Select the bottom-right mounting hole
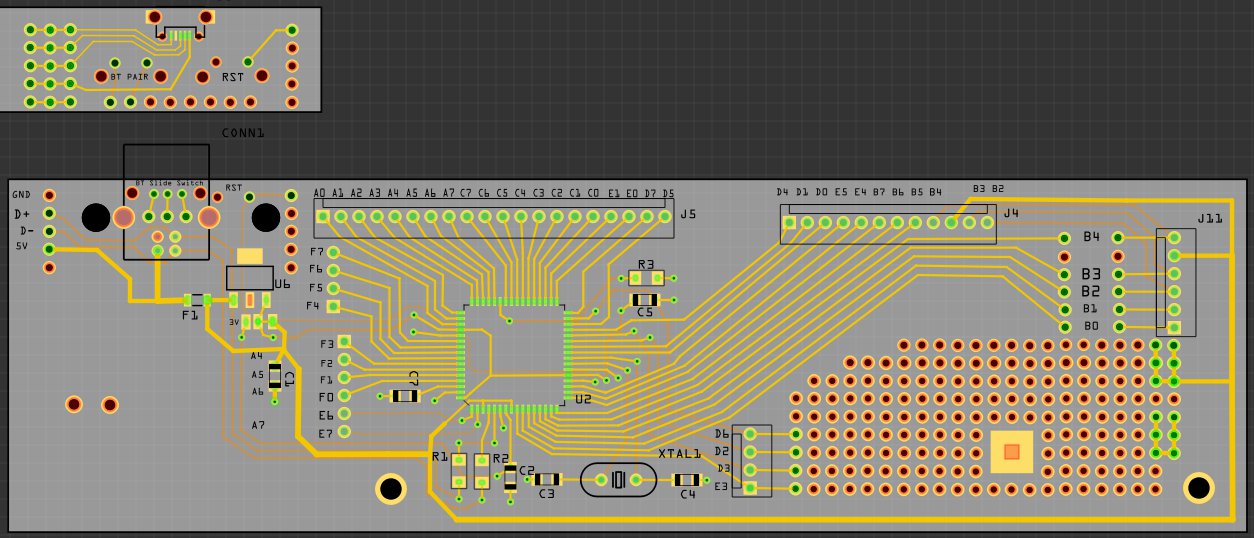Image resolution: width=1254 pixels, height=538 pixels. (1199, 487)
